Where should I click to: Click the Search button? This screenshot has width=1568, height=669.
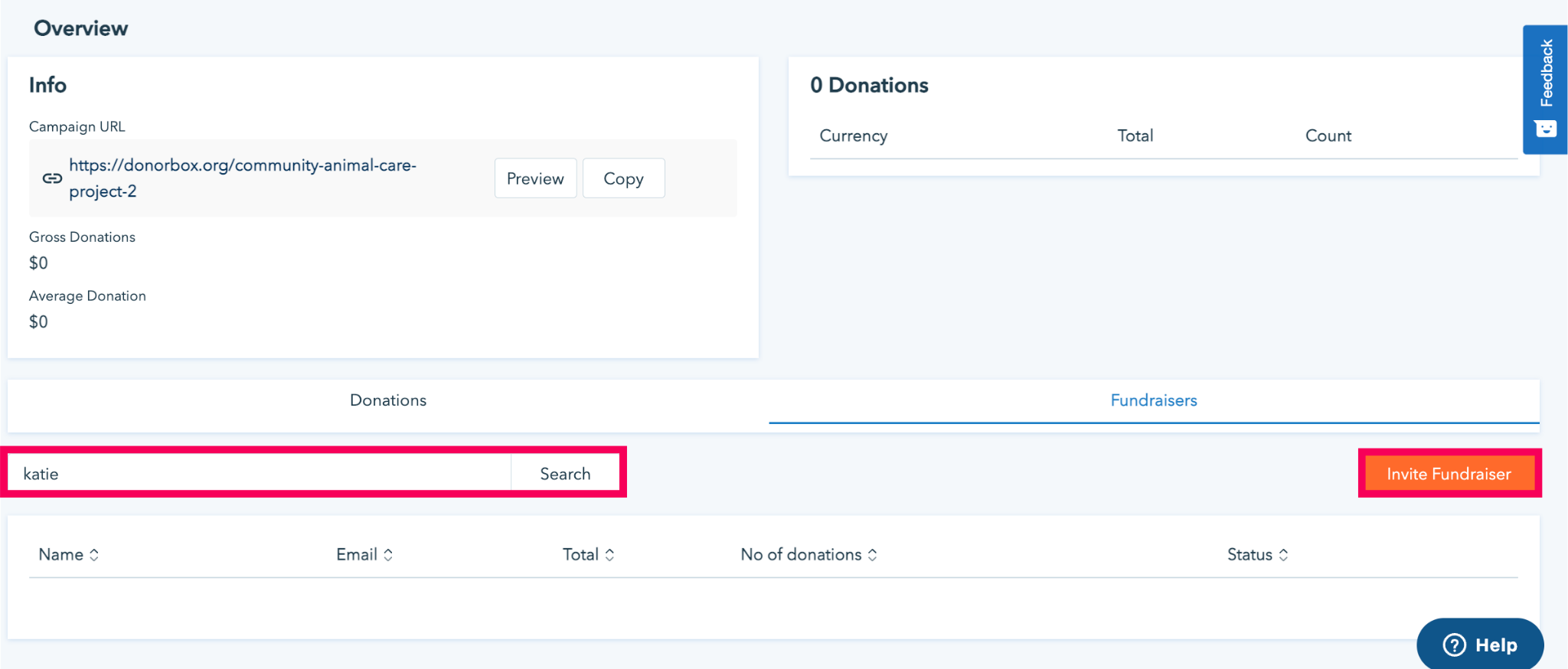tap(565, 474)
